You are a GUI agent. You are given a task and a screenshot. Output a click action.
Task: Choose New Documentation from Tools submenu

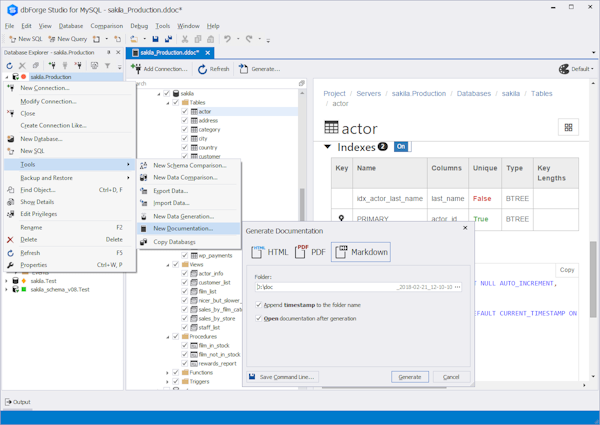pos(189,228)
